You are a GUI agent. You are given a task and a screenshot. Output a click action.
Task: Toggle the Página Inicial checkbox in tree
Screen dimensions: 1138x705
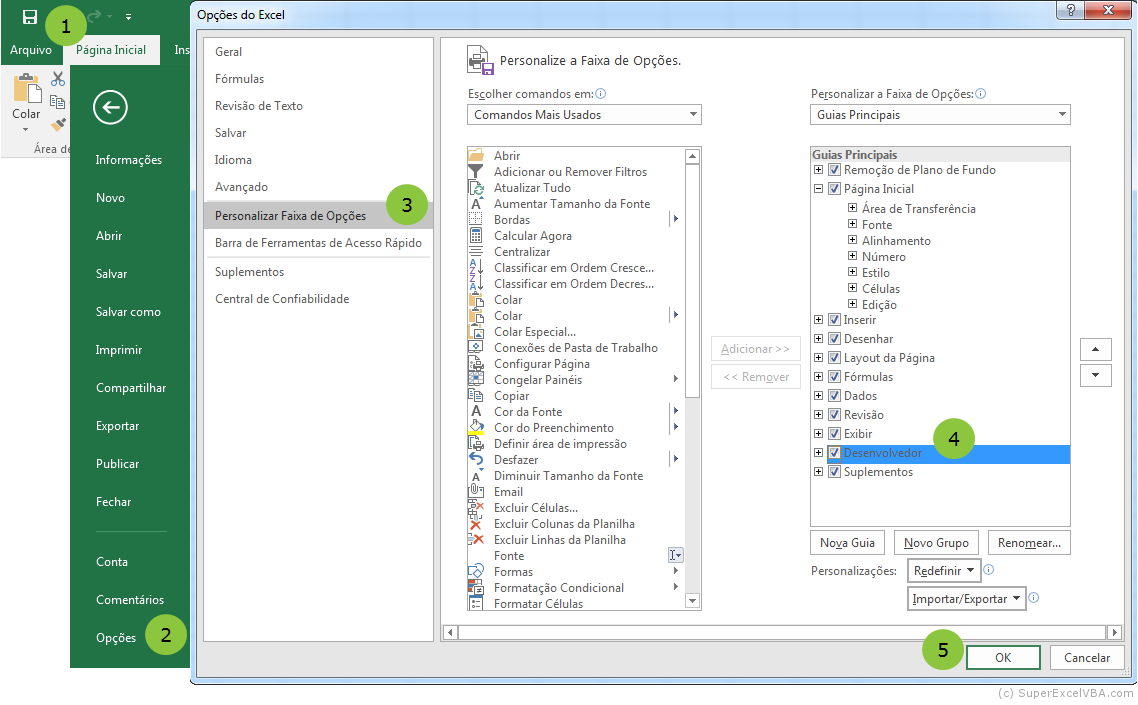coord(835,189)
